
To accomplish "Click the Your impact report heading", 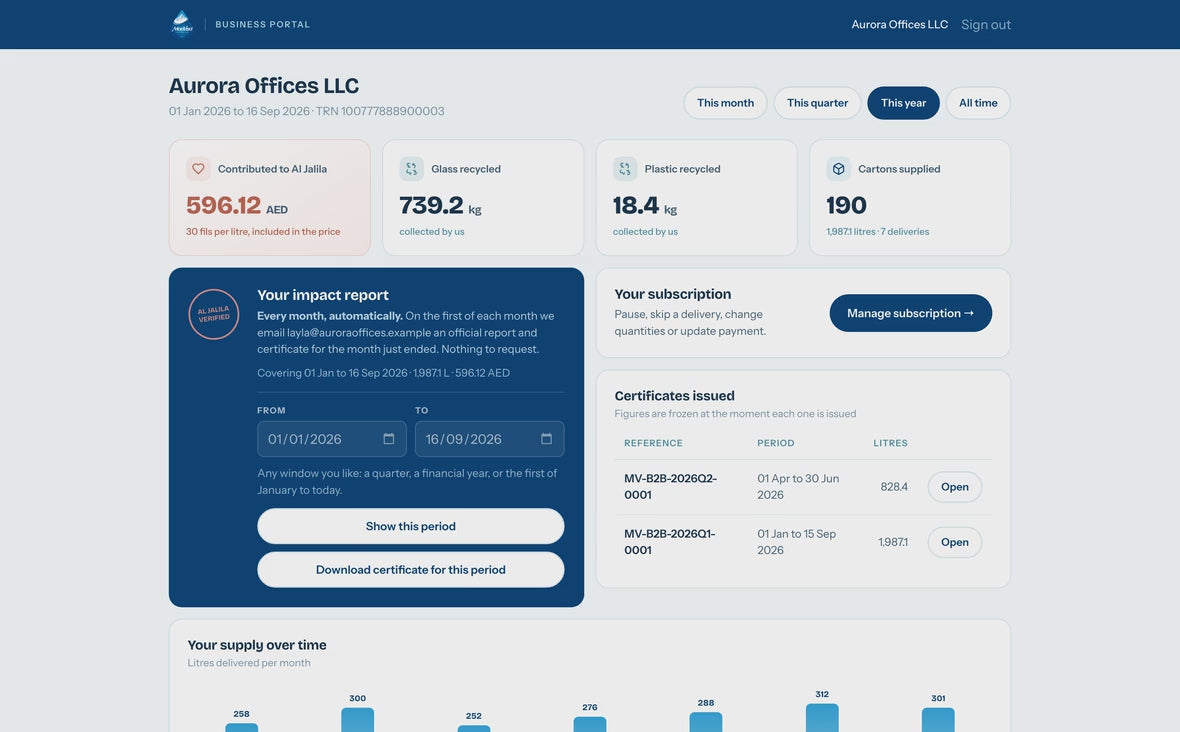I will pos(323,295).
